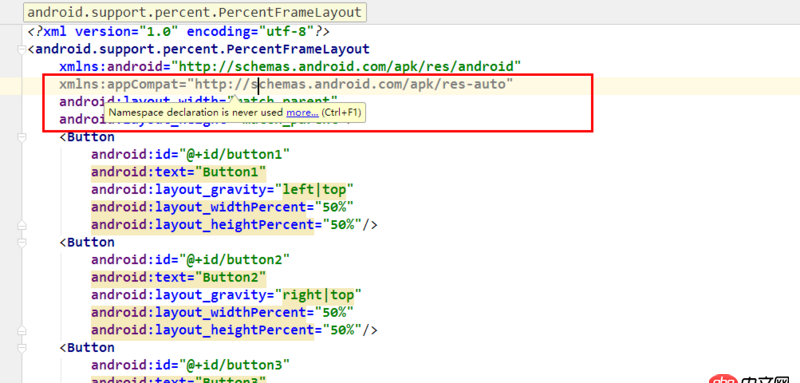Screen dimensions: 800x383
Task: Collapse the PercentFrameLayout root tag fold marker
Action: (21, 49)
